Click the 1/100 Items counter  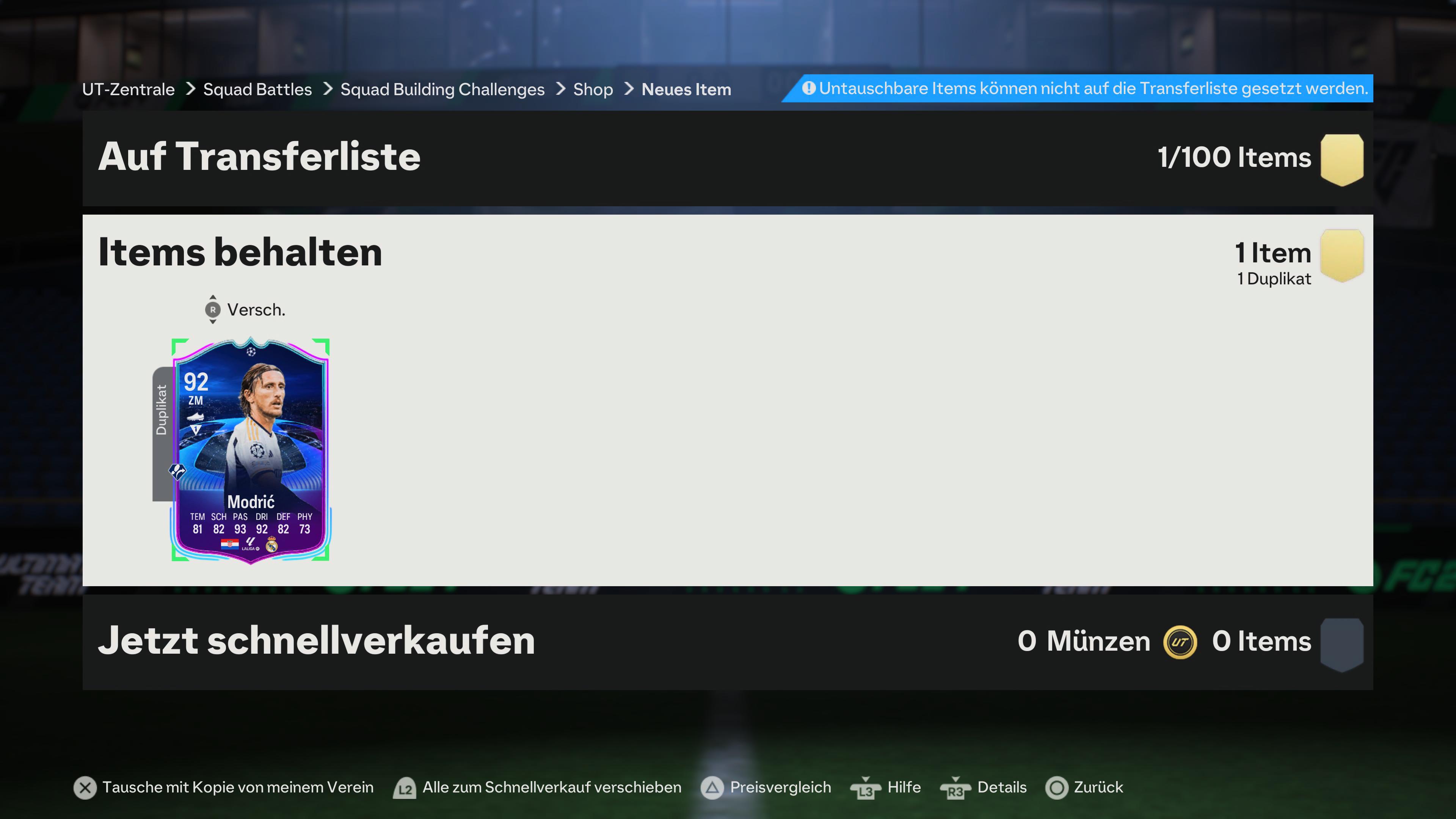pos(1234,157)
